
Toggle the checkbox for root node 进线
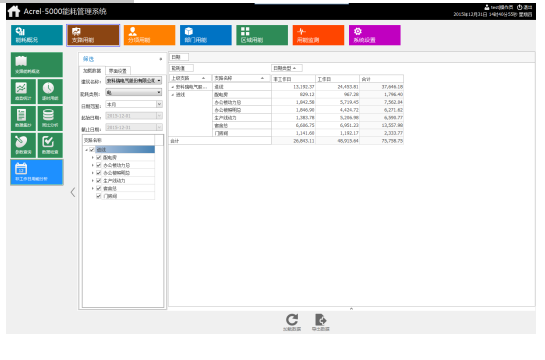92,150
